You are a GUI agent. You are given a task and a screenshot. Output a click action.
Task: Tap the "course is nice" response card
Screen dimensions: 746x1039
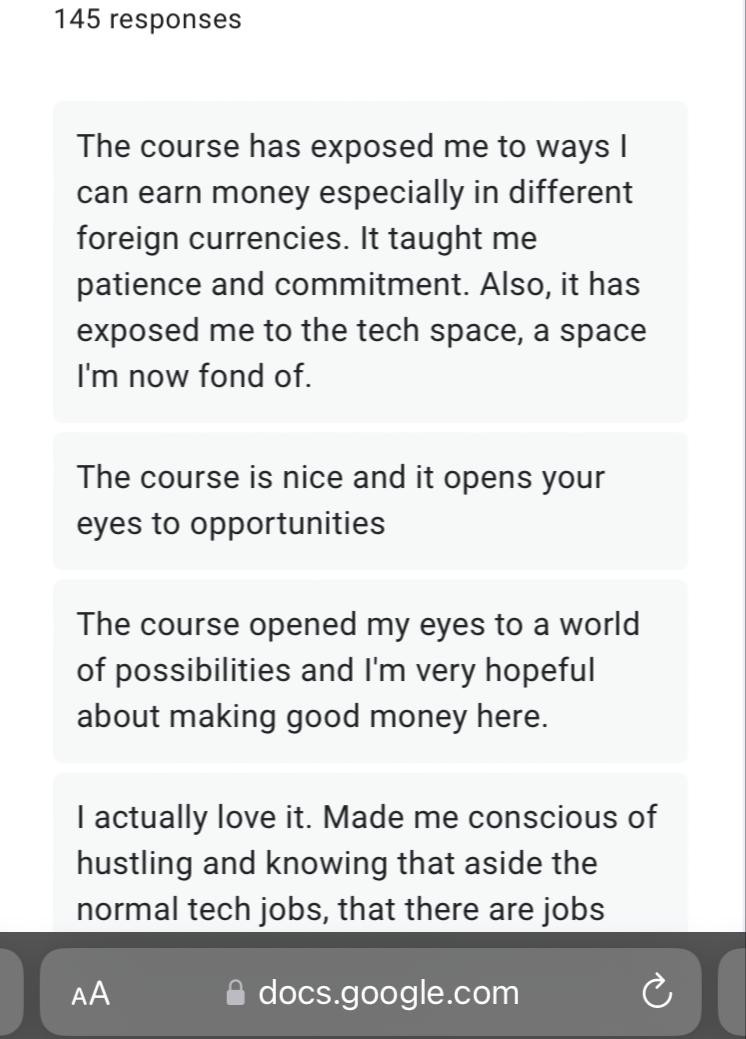[x=370, y=500]
